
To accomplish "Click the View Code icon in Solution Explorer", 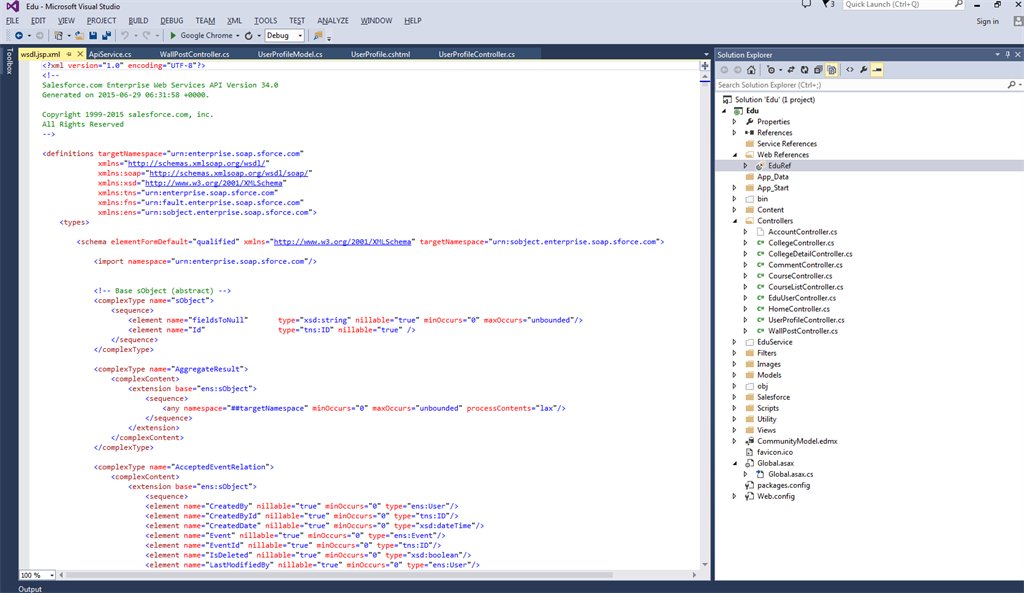I will pos(849,70).
